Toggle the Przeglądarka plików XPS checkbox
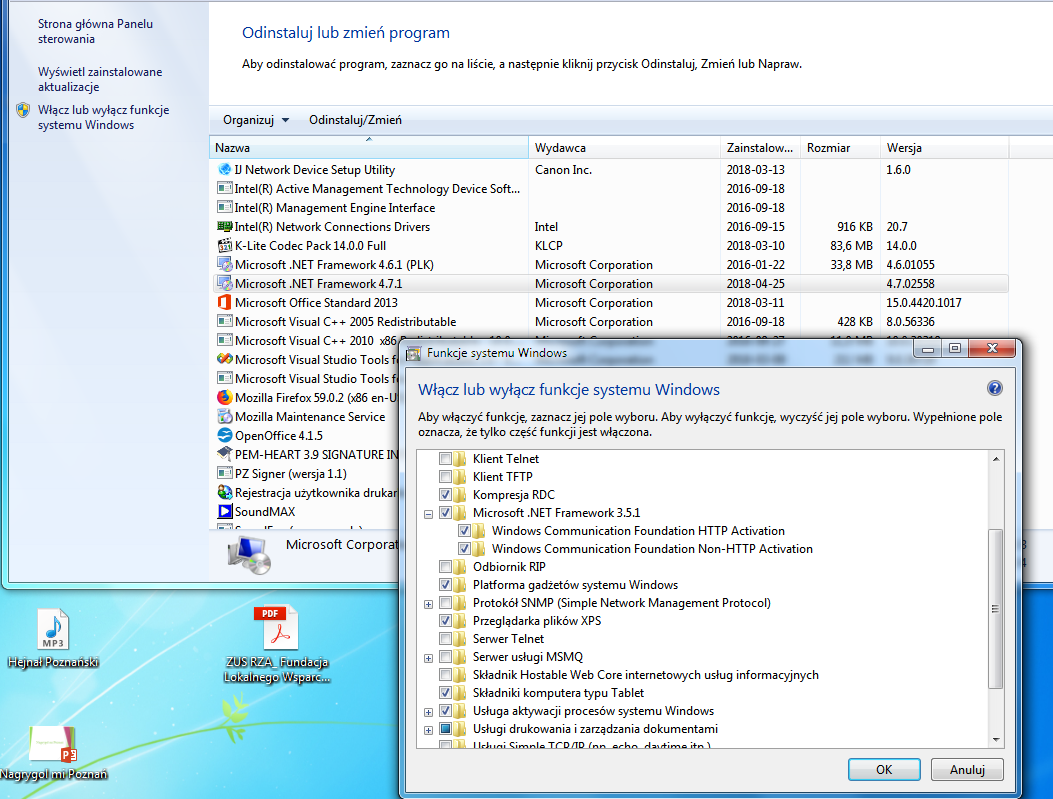The width and height of the screenshot is (1053, 799). pyautogui.click(x=445, y=621)
